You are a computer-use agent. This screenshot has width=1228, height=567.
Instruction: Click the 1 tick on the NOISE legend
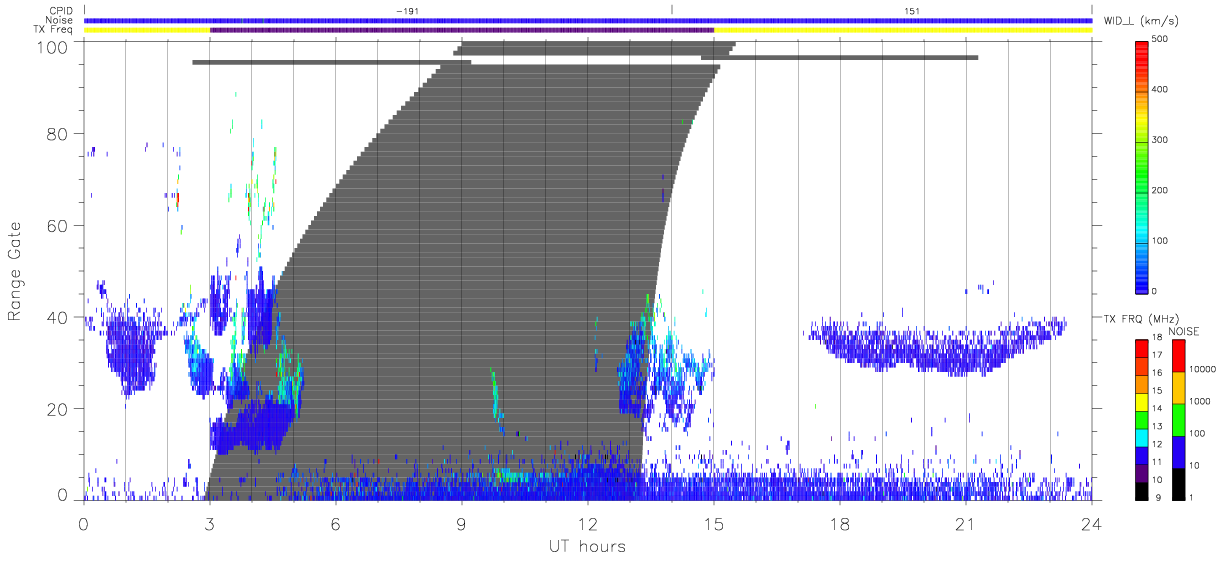[x=1193, y=497]
